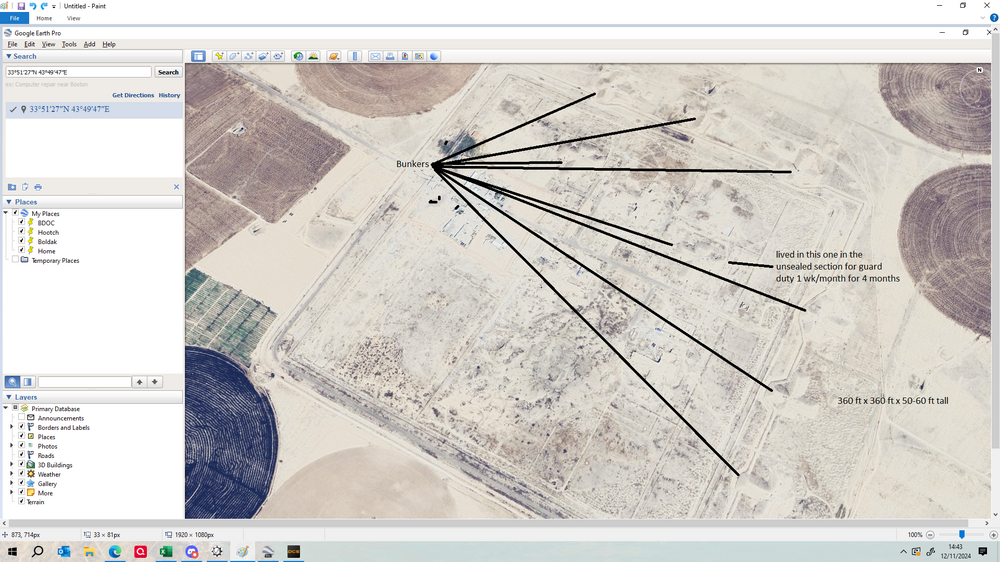Open the Google Earth Edit menu
Viewport: 1000px width, 562px height.
point(29,44)
